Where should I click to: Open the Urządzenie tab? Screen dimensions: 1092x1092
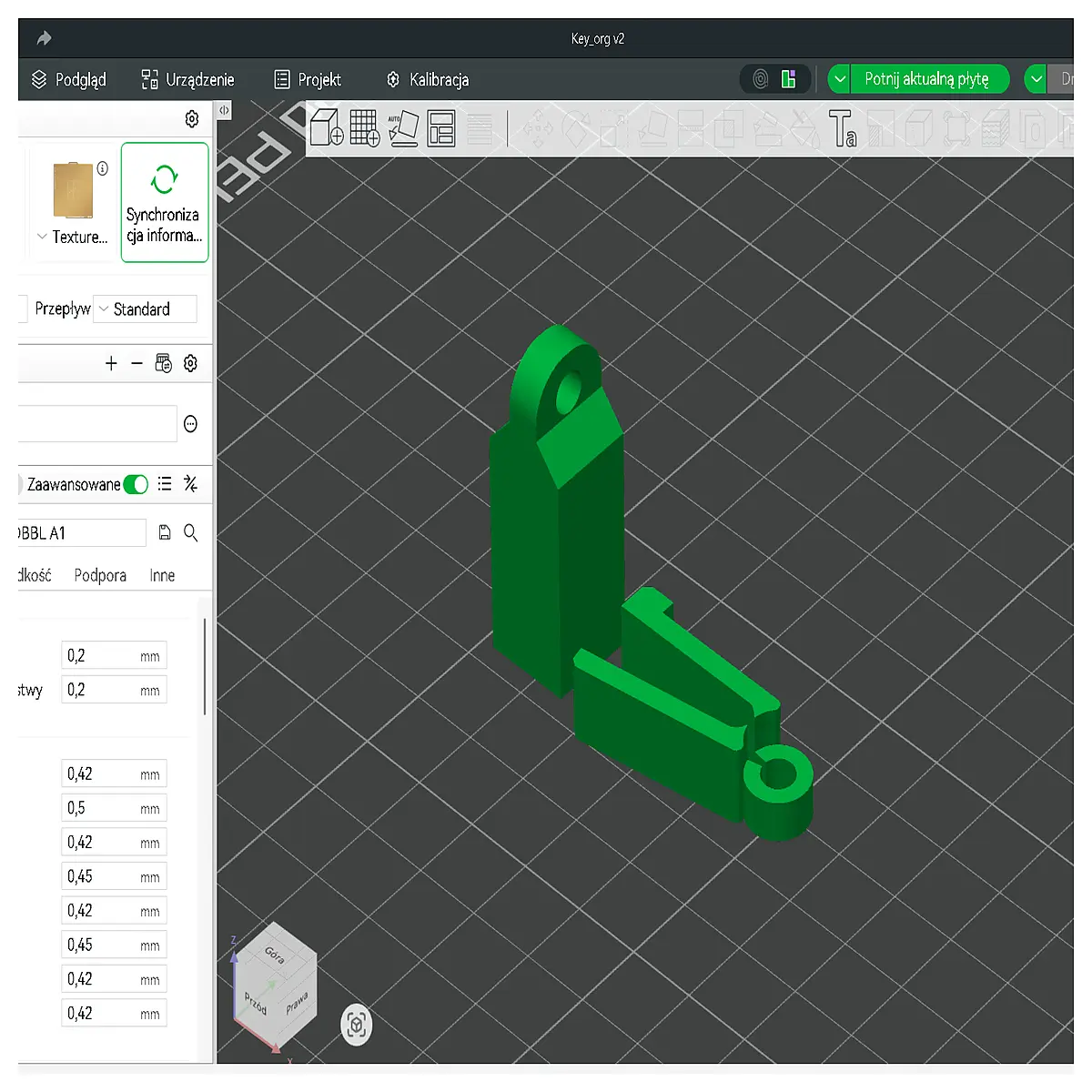(188, 80)
